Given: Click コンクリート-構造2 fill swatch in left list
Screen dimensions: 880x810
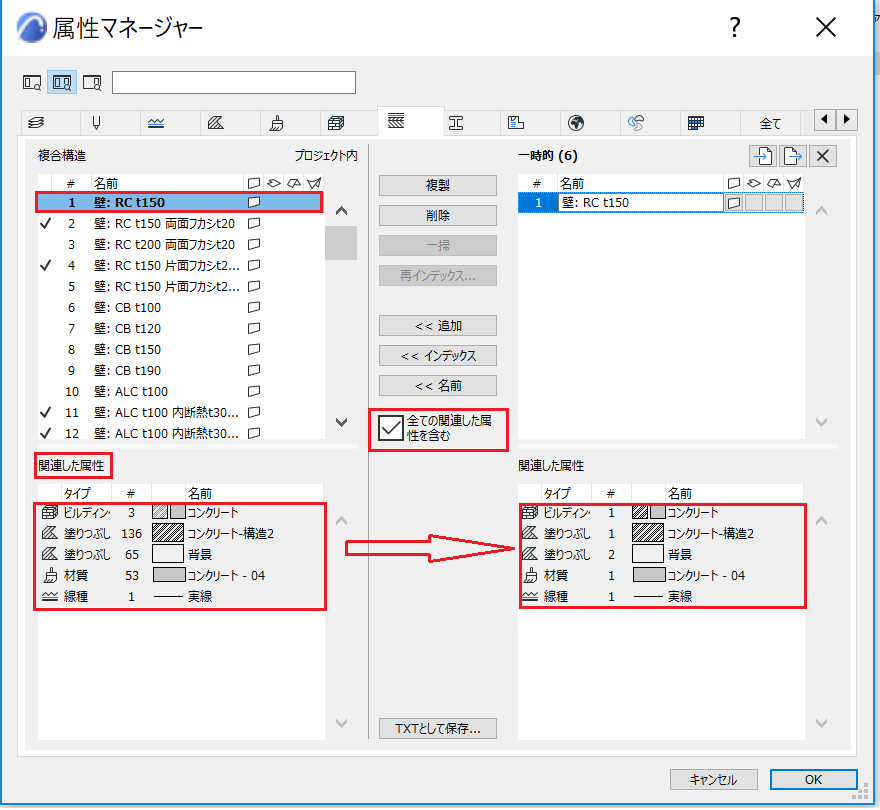Looking at the screenshot, I should pyautogui.click(x=168, y=533).
